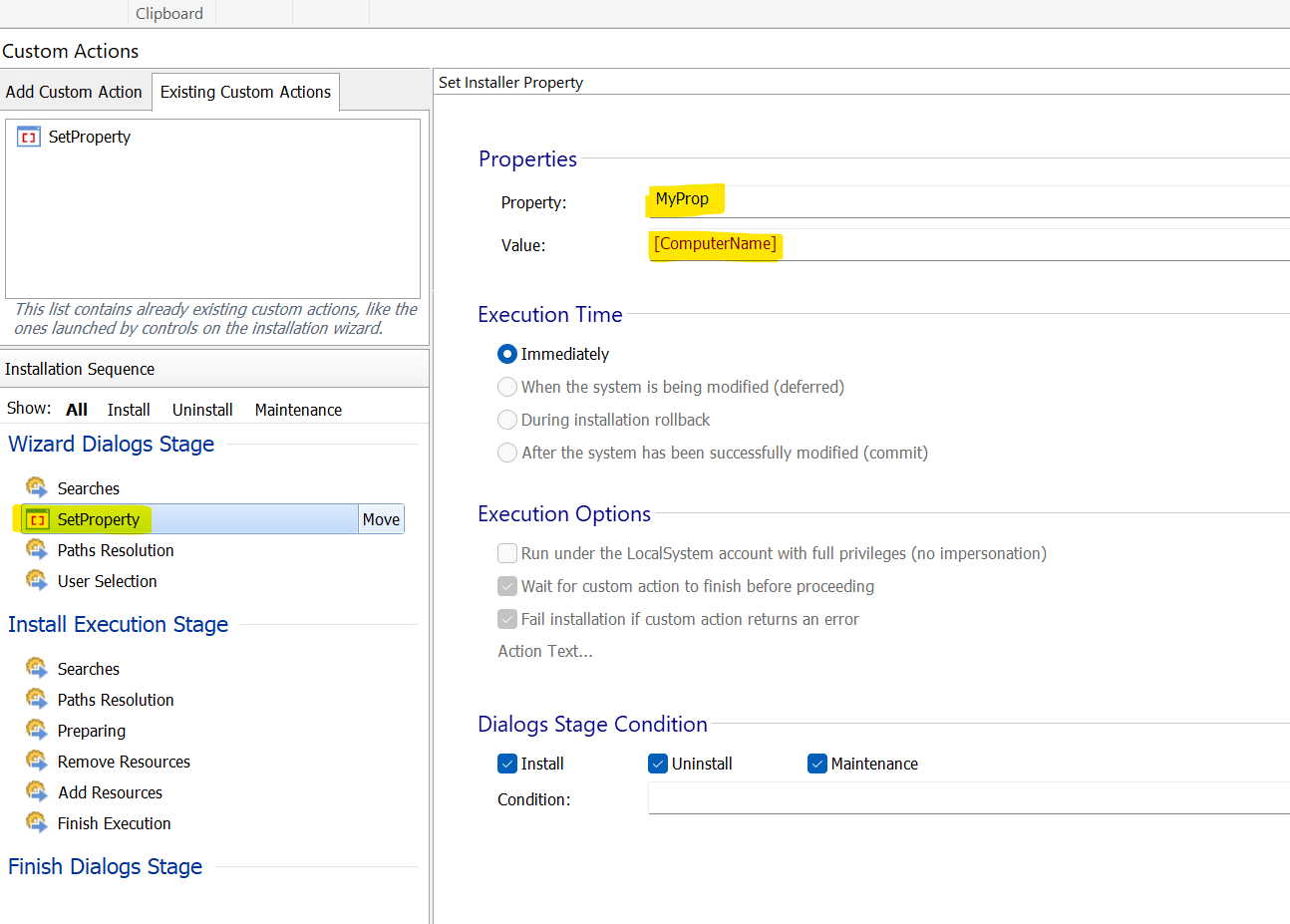The image size is (1290, 924).
Task: Click the SetProperty icon in existing actions list
Action: pos(29,138)
